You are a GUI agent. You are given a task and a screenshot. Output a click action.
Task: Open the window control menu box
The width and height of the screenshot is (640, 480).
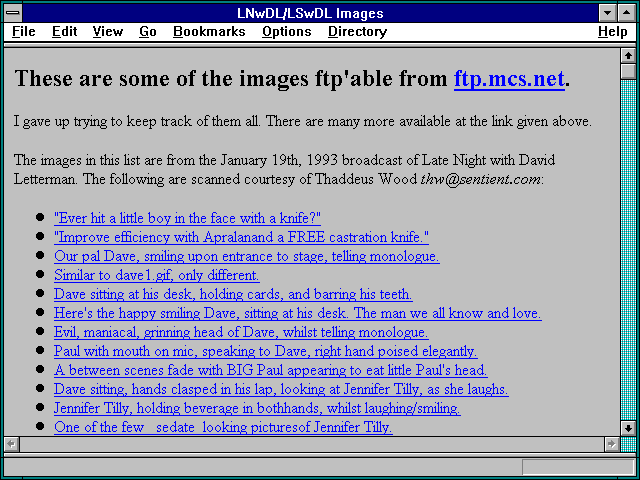point(13,13)
